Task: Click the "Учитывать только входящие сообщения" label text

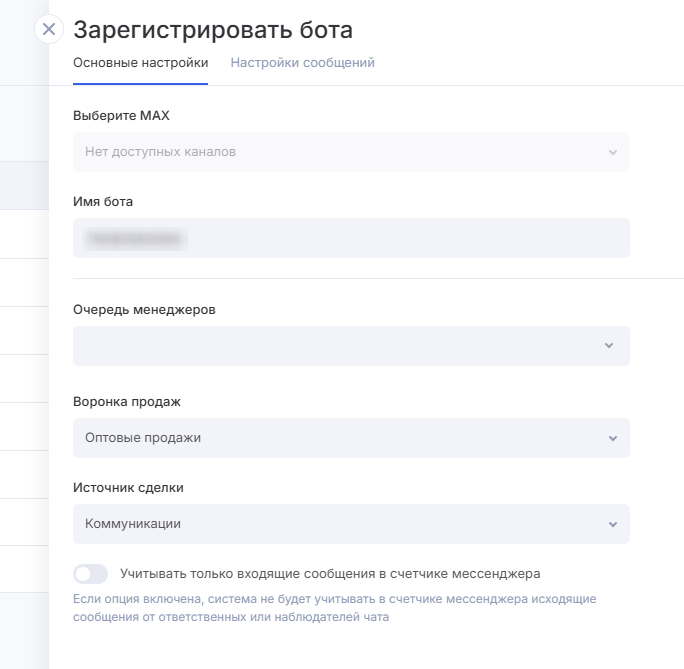Action: tap(330, 574)
